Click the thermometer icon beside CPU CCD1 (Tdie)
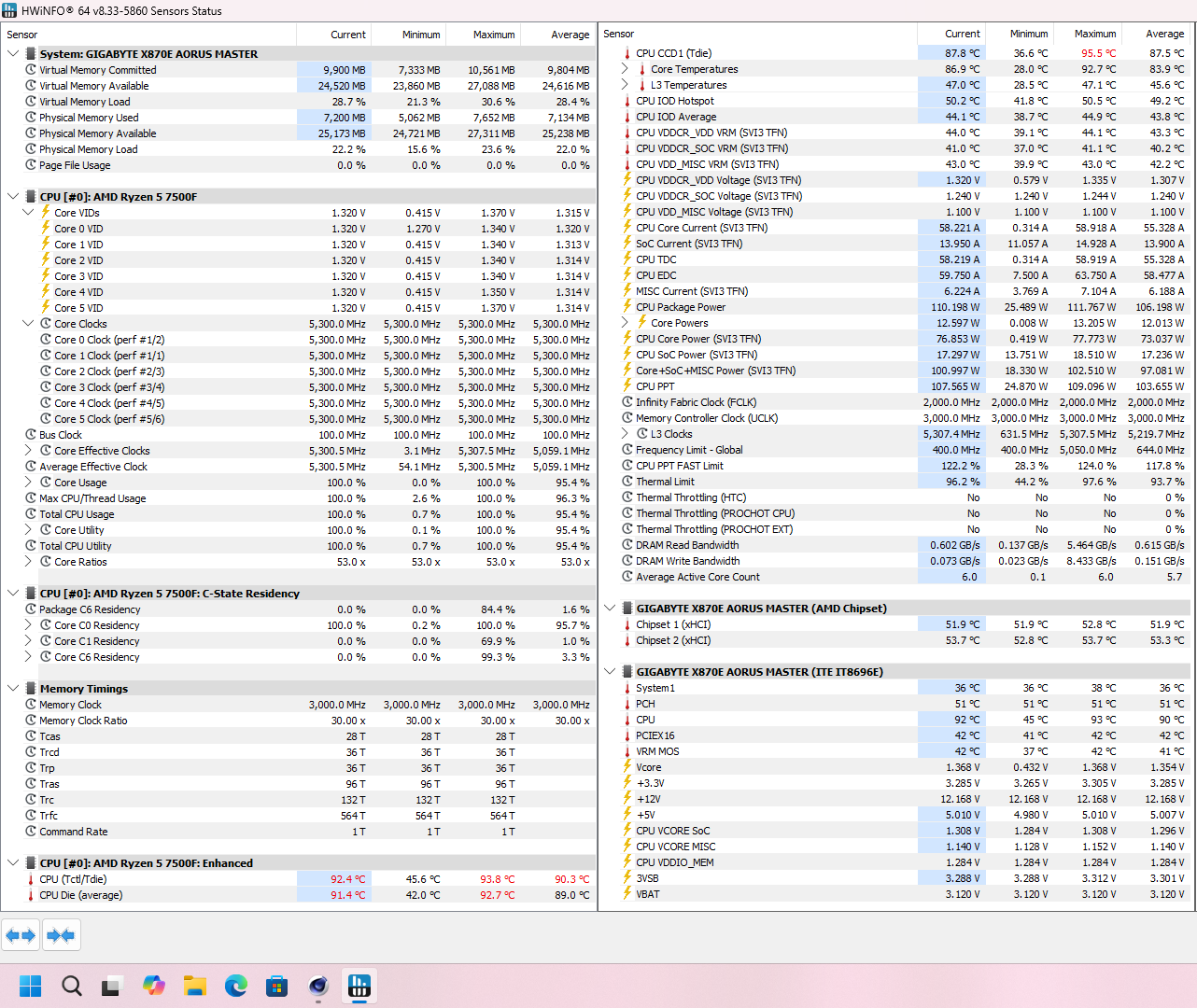The image size is (1197, 1008). pyautogui.click(x=627, y=53)
